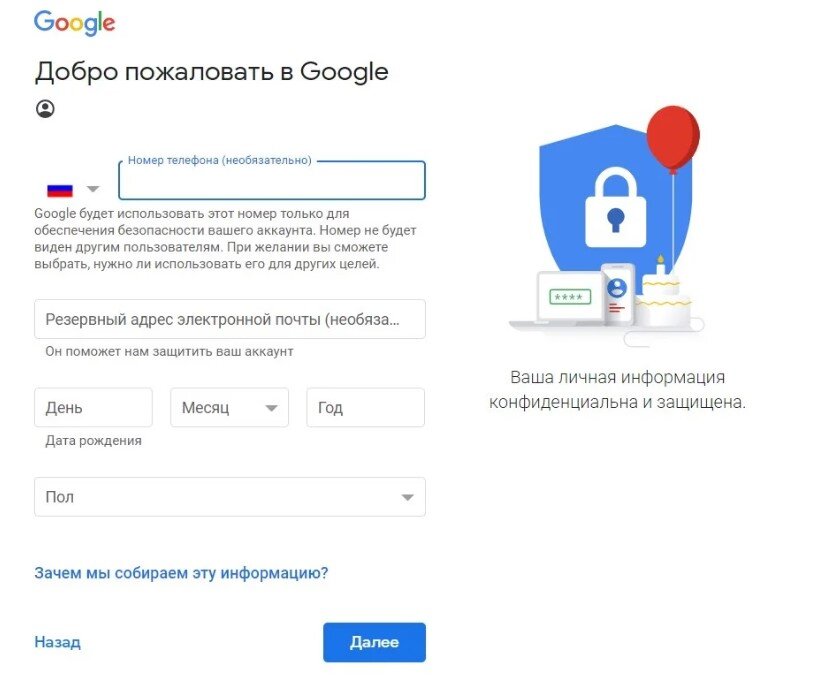Focus the Номер телефона input field
This screenshot has height=690, width=818.
click(x=270, y=181)
